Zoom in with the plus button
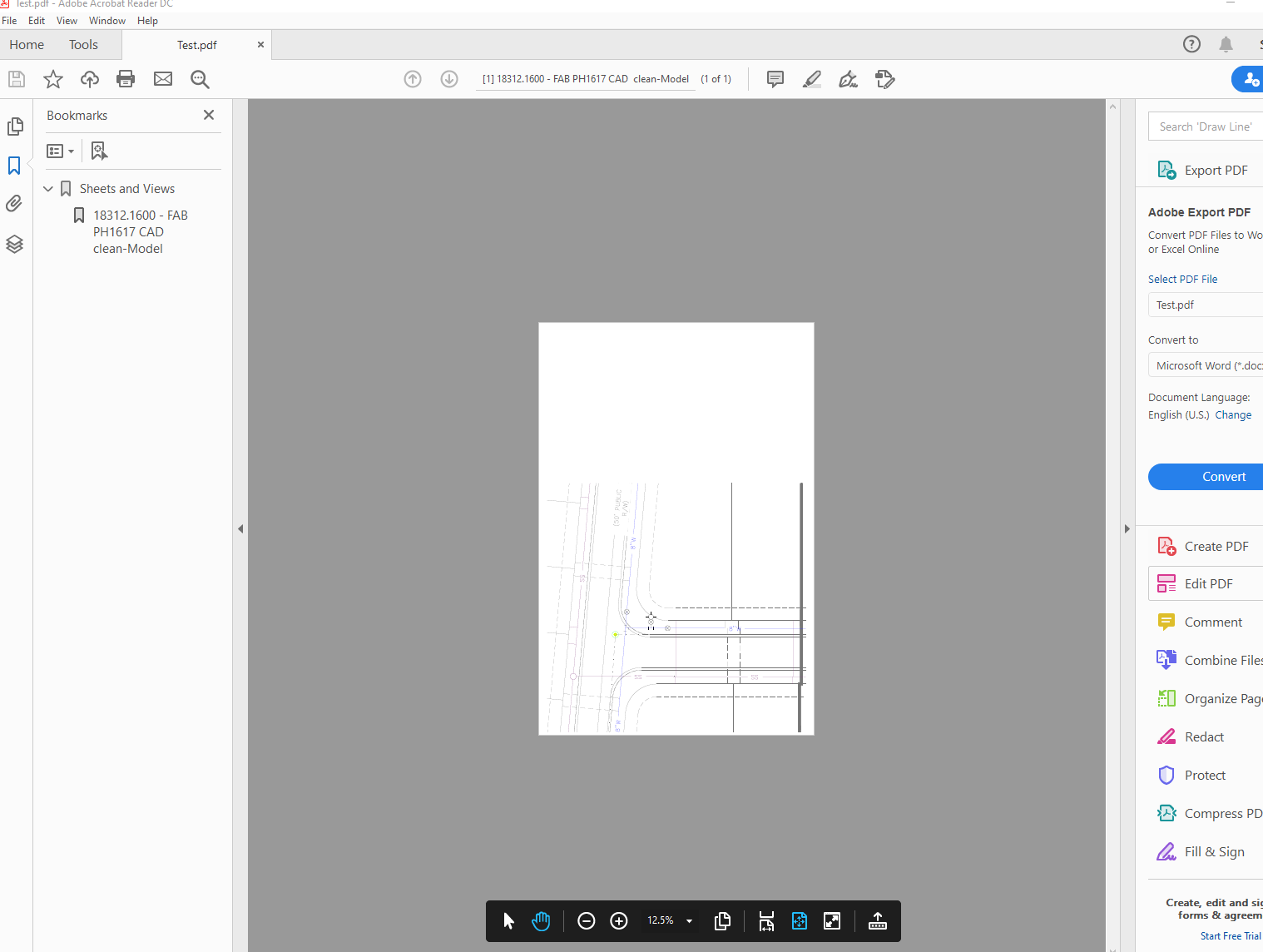1263x952 pixels. pyautogui.click(x=619, y=920)
